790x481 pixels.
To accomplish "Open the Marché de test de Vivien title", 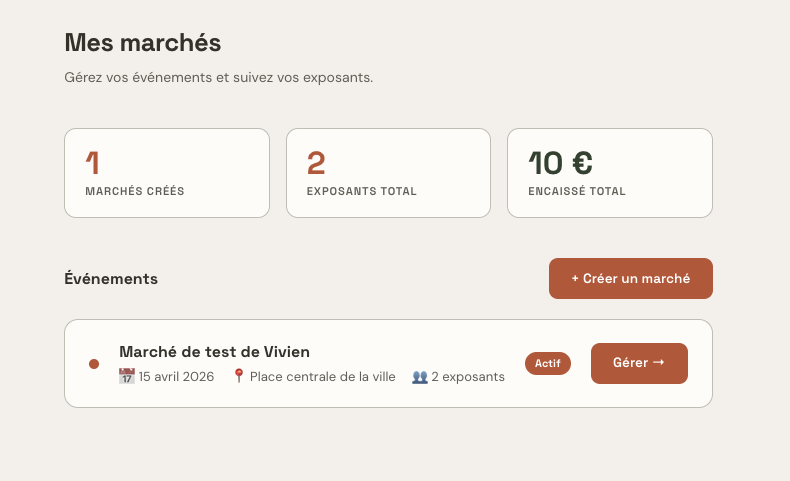I will pos(215,352).
